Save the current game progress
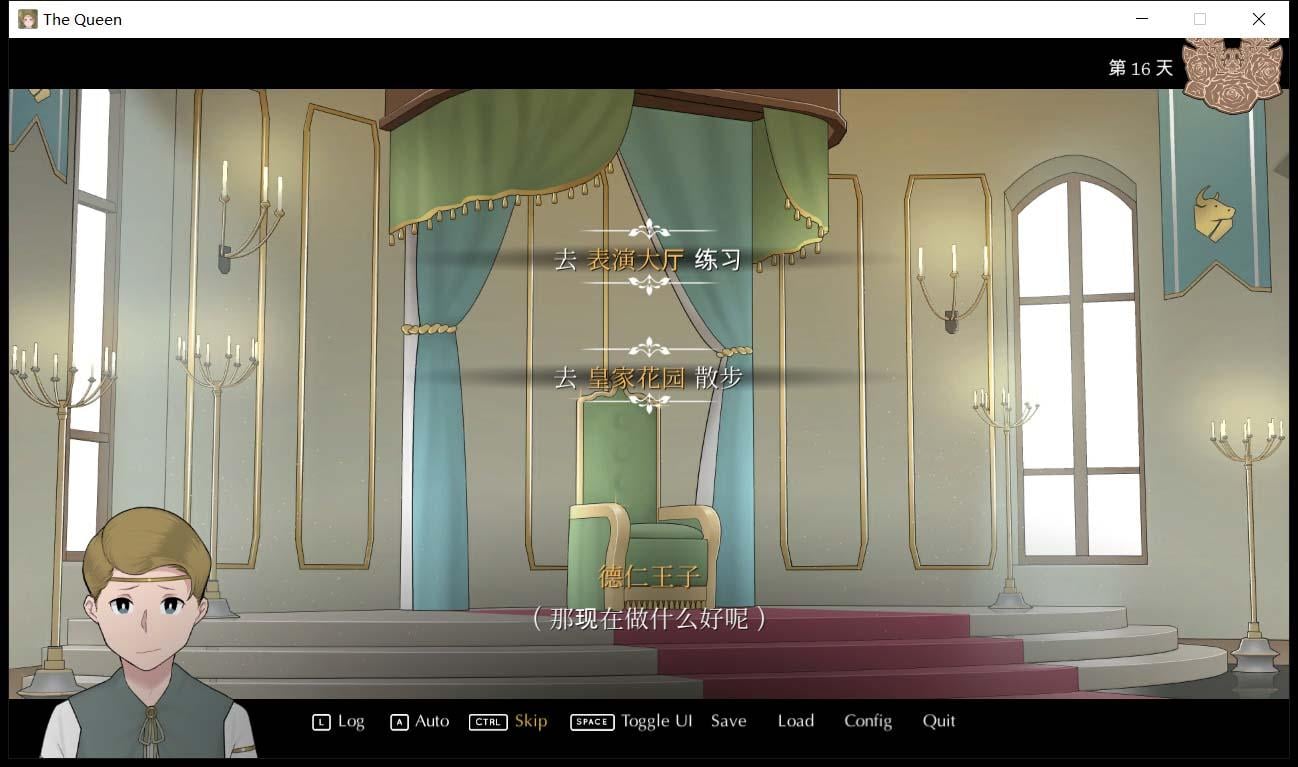This screenshot has width=1298, height=767. click(729, 720)
